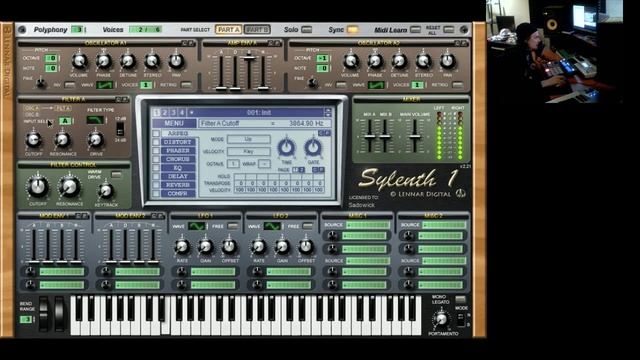Open Oscillator A2 Wave selector
The image size is (640, 360).
click(376, 85)
